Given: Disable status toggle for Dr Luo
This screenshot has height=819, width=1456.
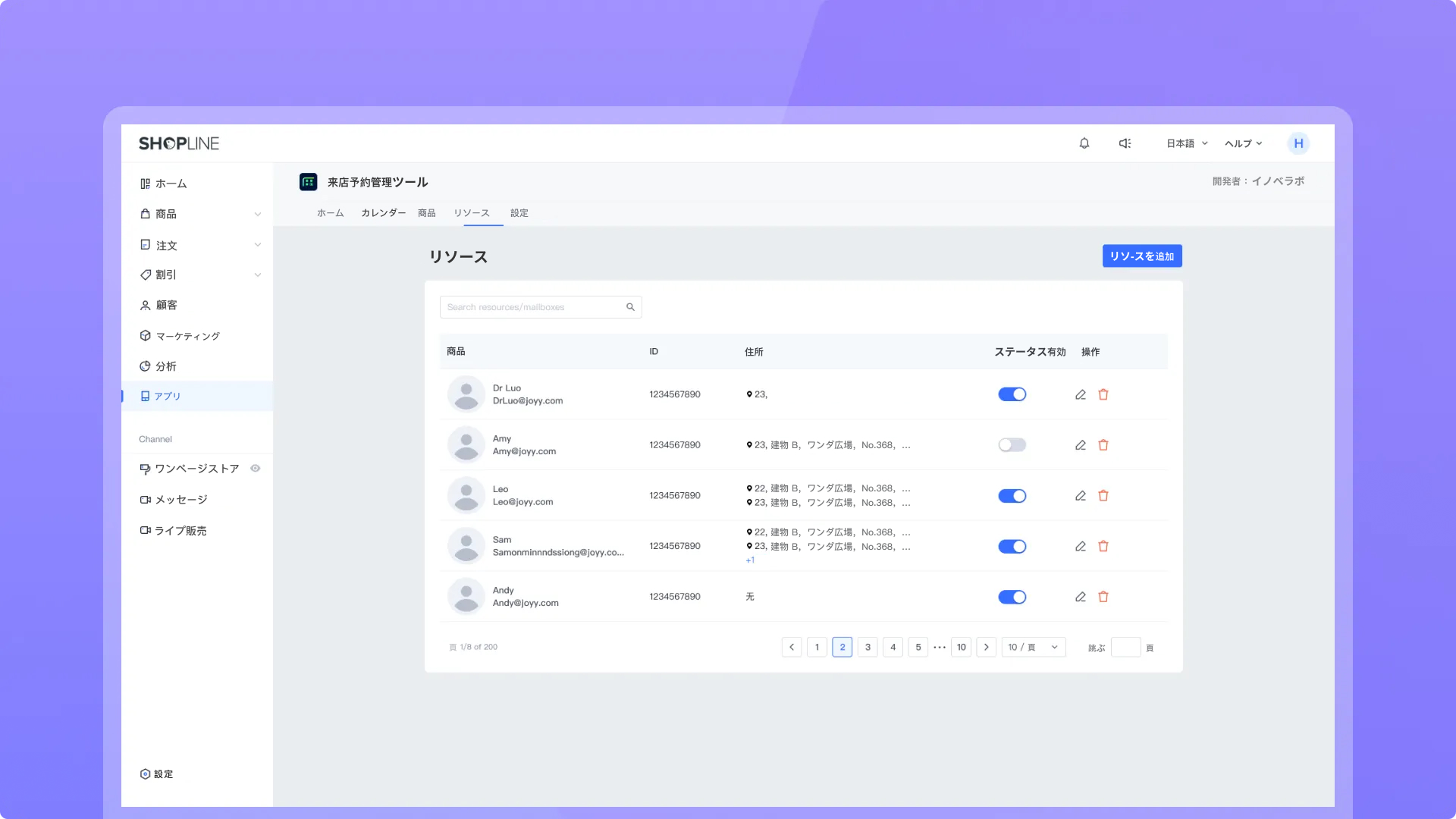Looking at the screenshot, I should (1012, 394).
